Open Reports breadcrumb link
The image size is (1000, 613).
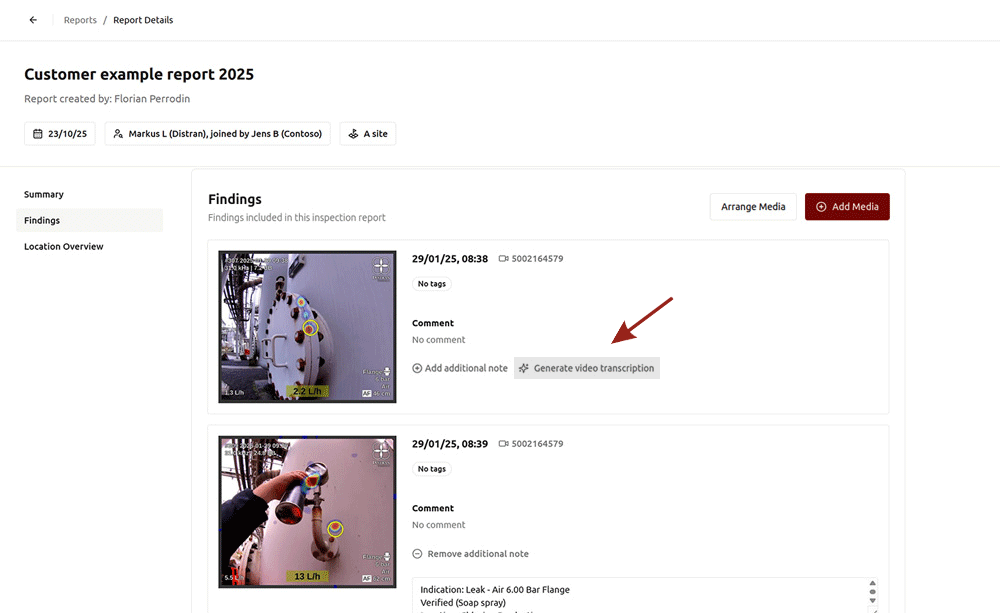click(80, 20)
